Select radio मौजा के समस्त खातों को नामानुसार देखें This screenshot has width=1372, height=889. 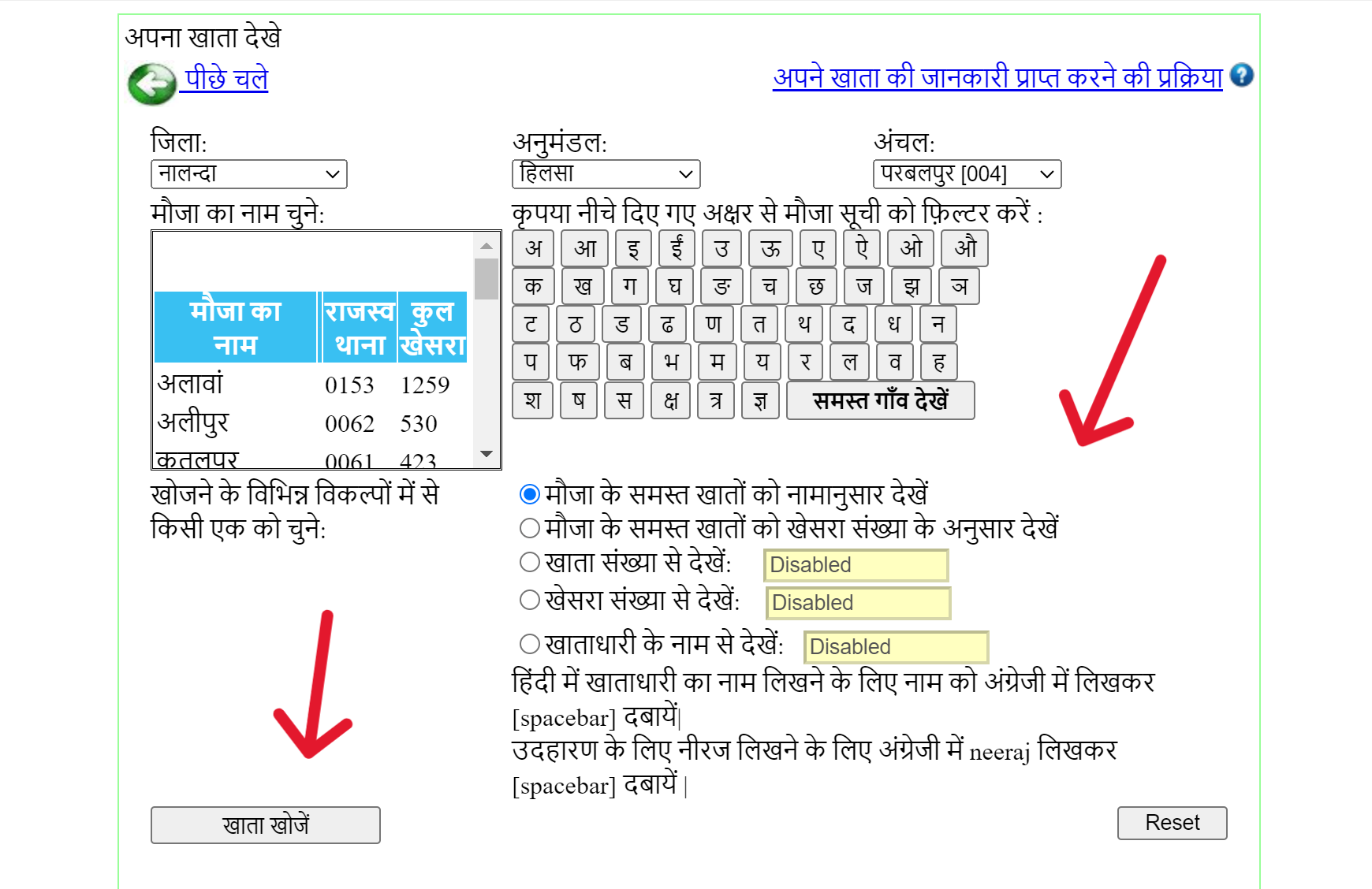click(x=529, y=494)
